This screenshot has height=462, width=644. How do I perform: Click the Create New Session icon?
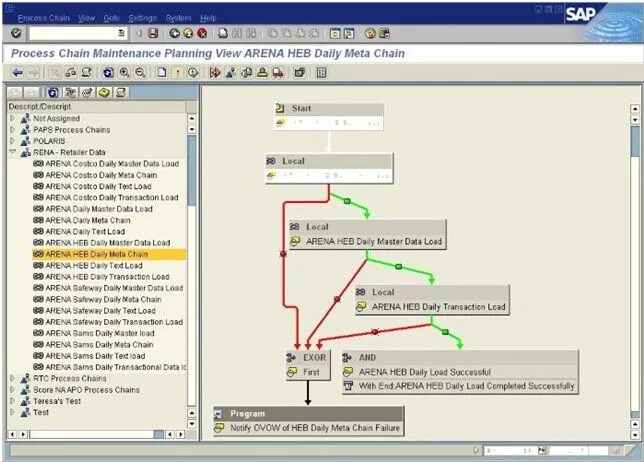point(335,33)
